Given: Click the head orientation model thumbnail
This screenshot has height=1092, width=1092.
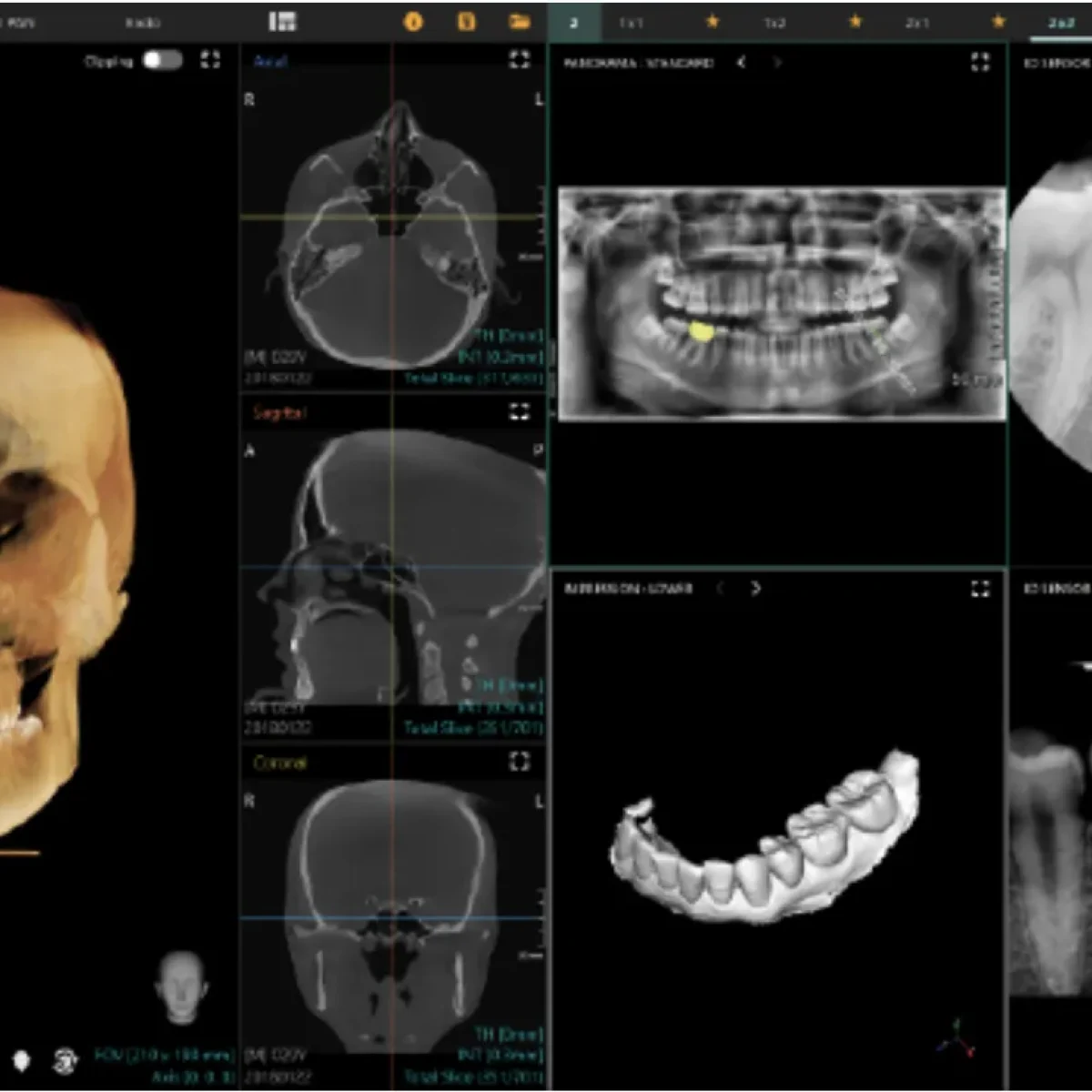Looking at the screenshot, I should coord(182,986).
